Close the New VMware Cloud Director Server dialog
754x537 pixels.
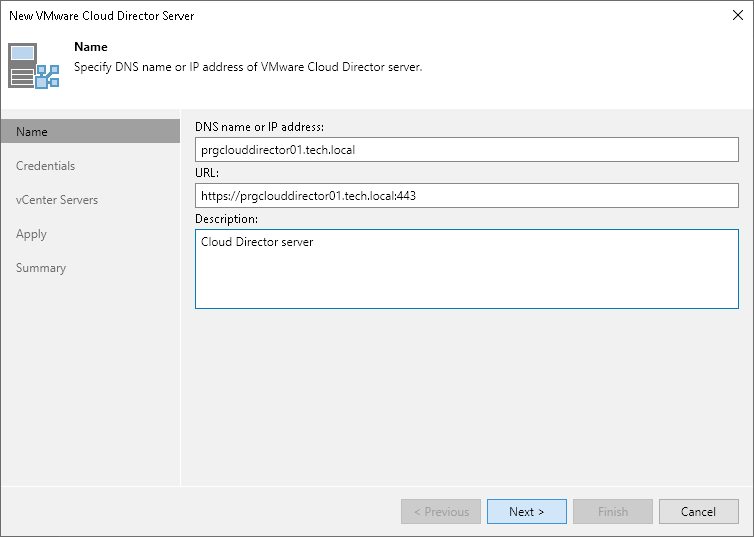click(x=738, y=15)
